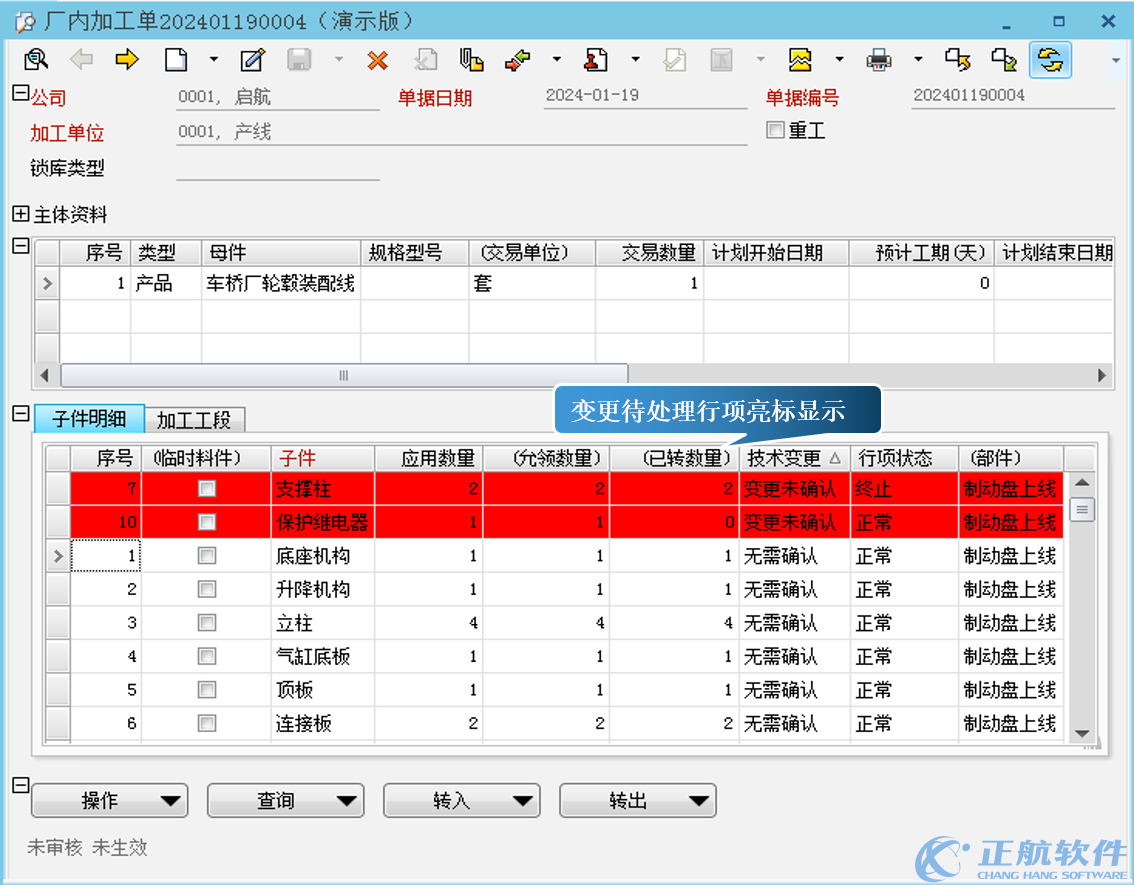Collapse the header section beside 公司

(20, 93)
